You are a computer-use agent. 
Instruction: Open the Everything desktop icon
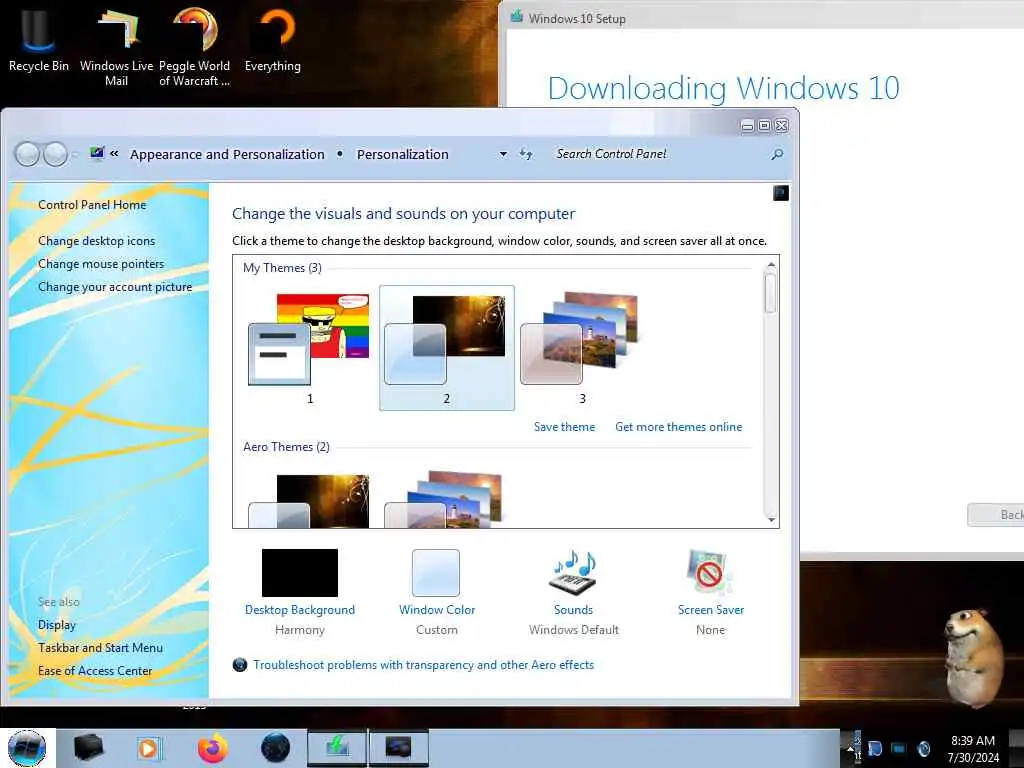pos(273,38)
